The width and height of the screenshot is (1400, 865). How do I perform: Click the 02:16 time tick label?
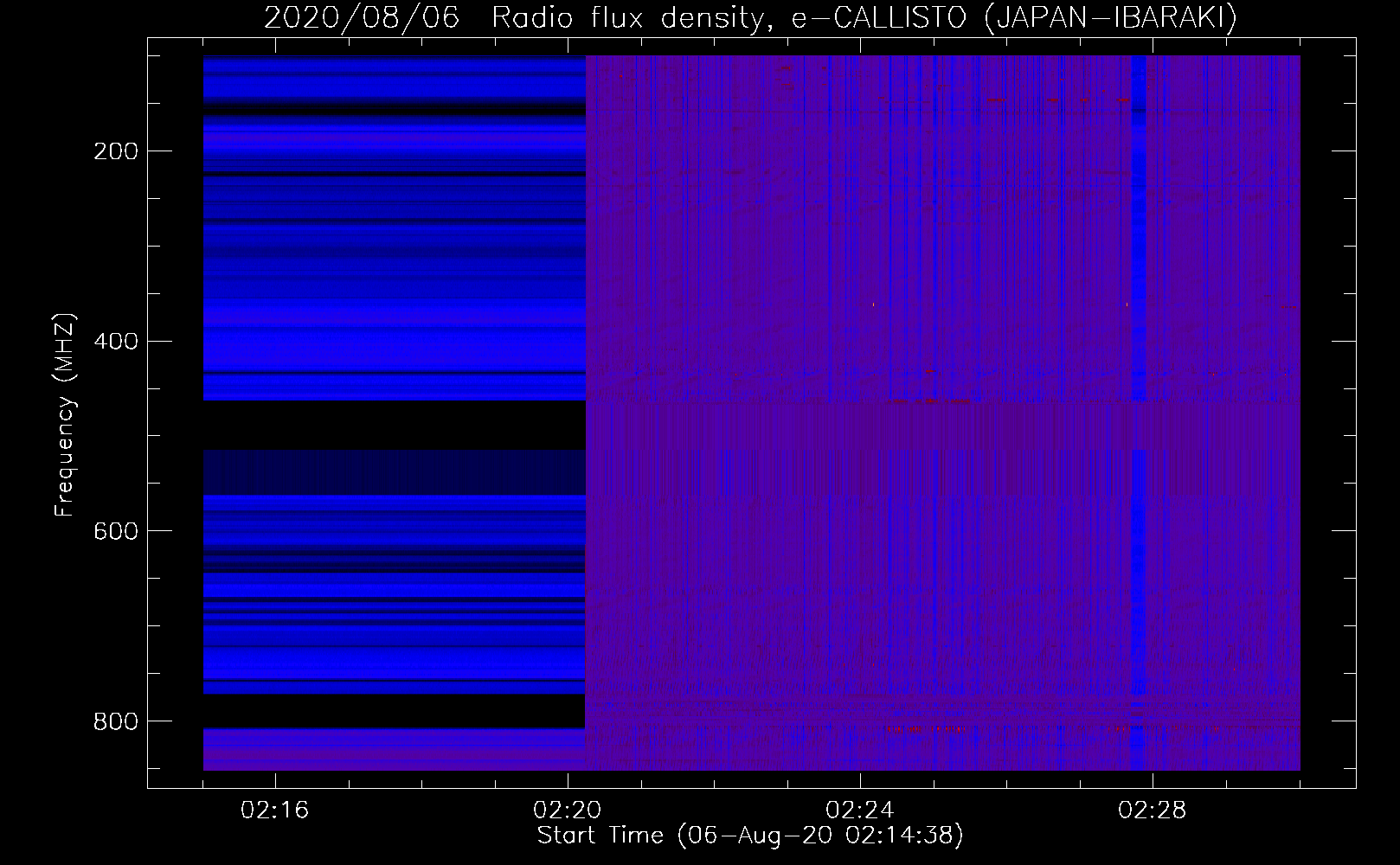pyautogui.click(x=275, y=810)
